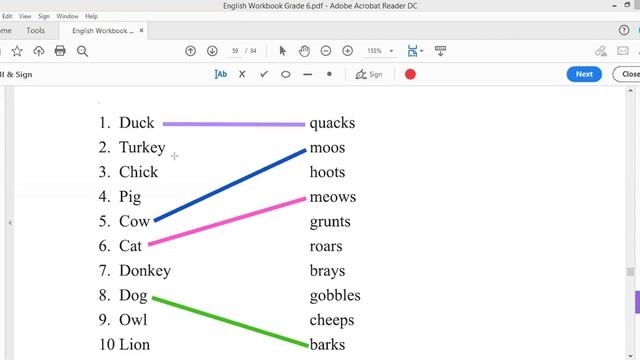640x360 pixels.
Task: Zoom out with the minus circle
Action: coord(326,51)
